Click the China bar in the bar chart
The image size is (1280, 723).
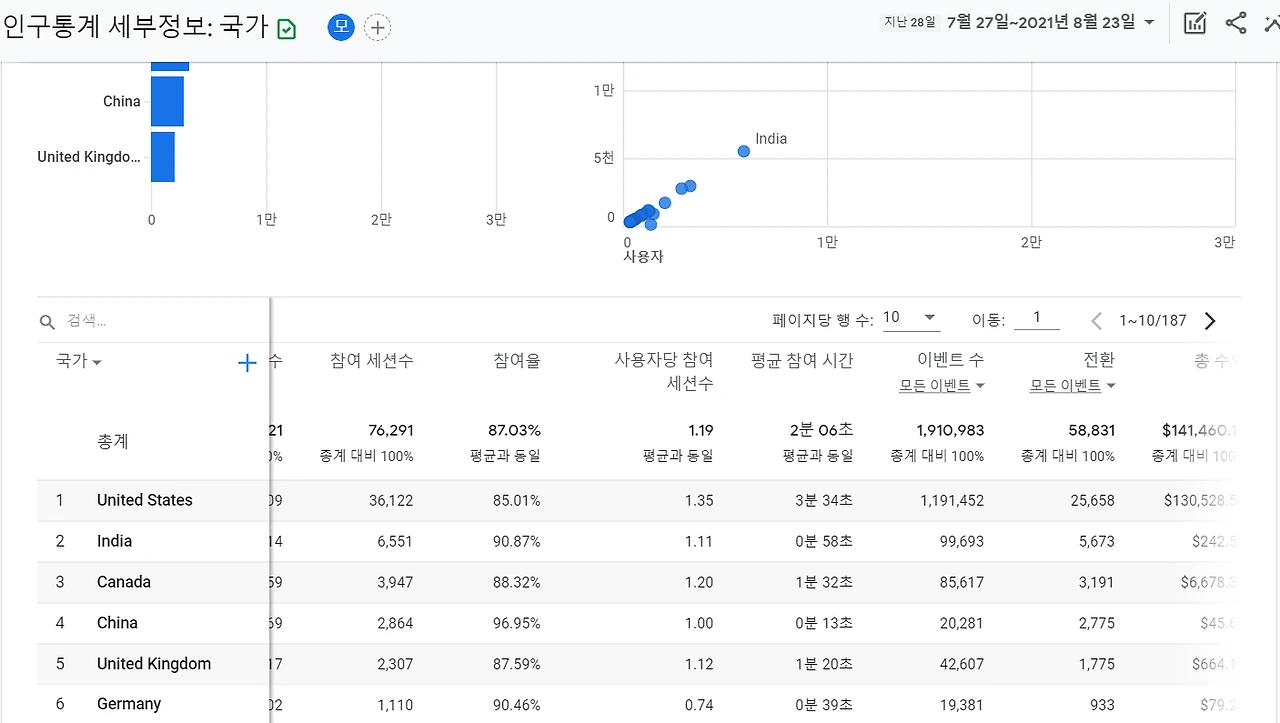coord(167,101)
